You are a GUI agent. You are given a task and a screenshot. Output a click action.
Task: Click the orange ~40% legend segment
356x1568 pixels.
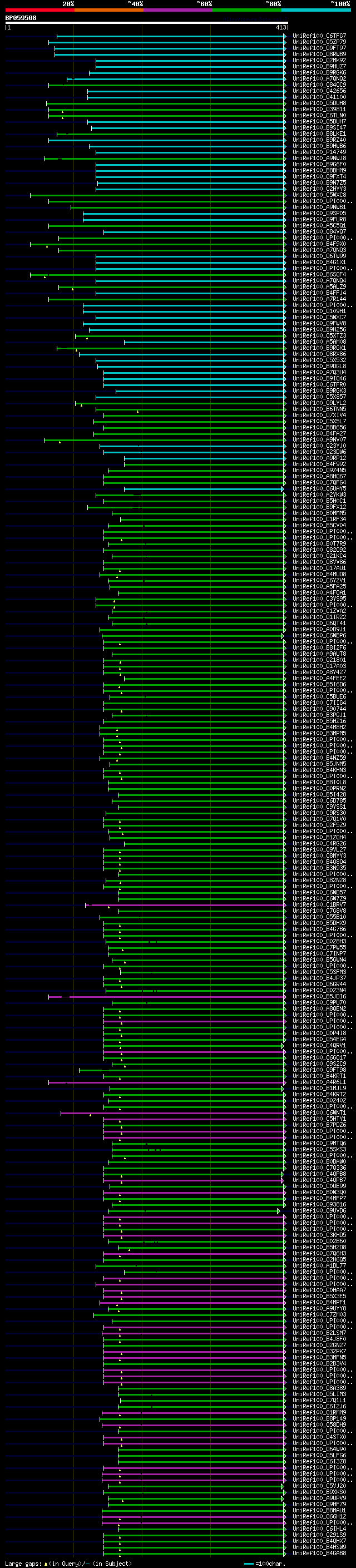click(109, 10)
